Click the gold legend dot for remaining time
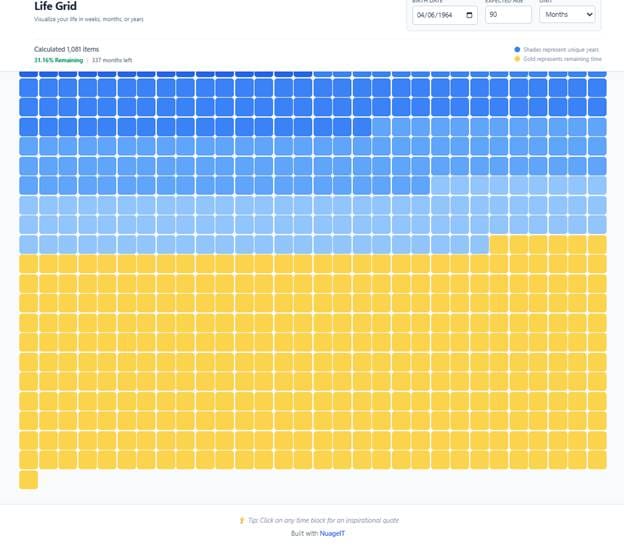 (x=516, y=59)
